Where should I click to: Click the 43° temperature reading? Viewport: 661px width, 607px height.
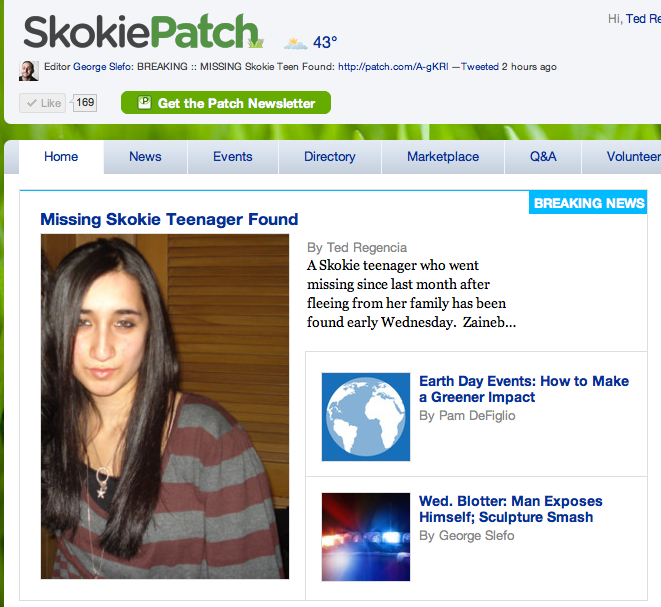point(325,43)
